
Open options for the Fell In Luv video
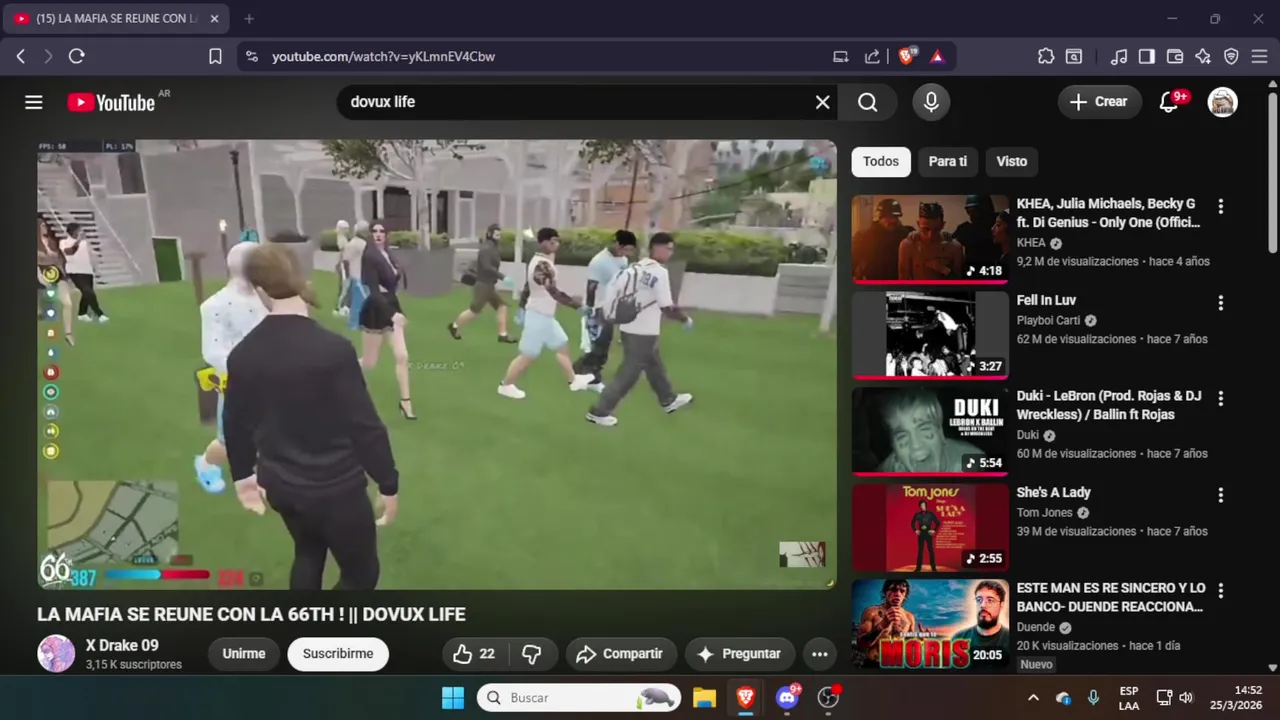(x=1220, y=303)
